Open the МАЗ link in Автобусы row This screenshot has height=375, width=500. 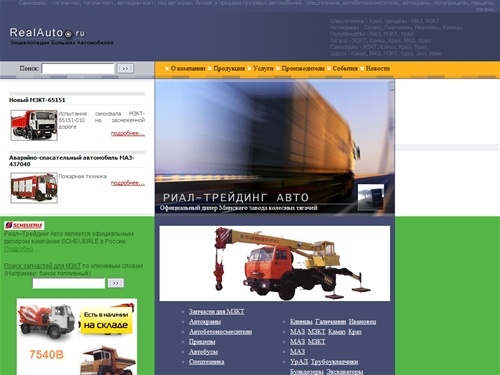[297, 352]
